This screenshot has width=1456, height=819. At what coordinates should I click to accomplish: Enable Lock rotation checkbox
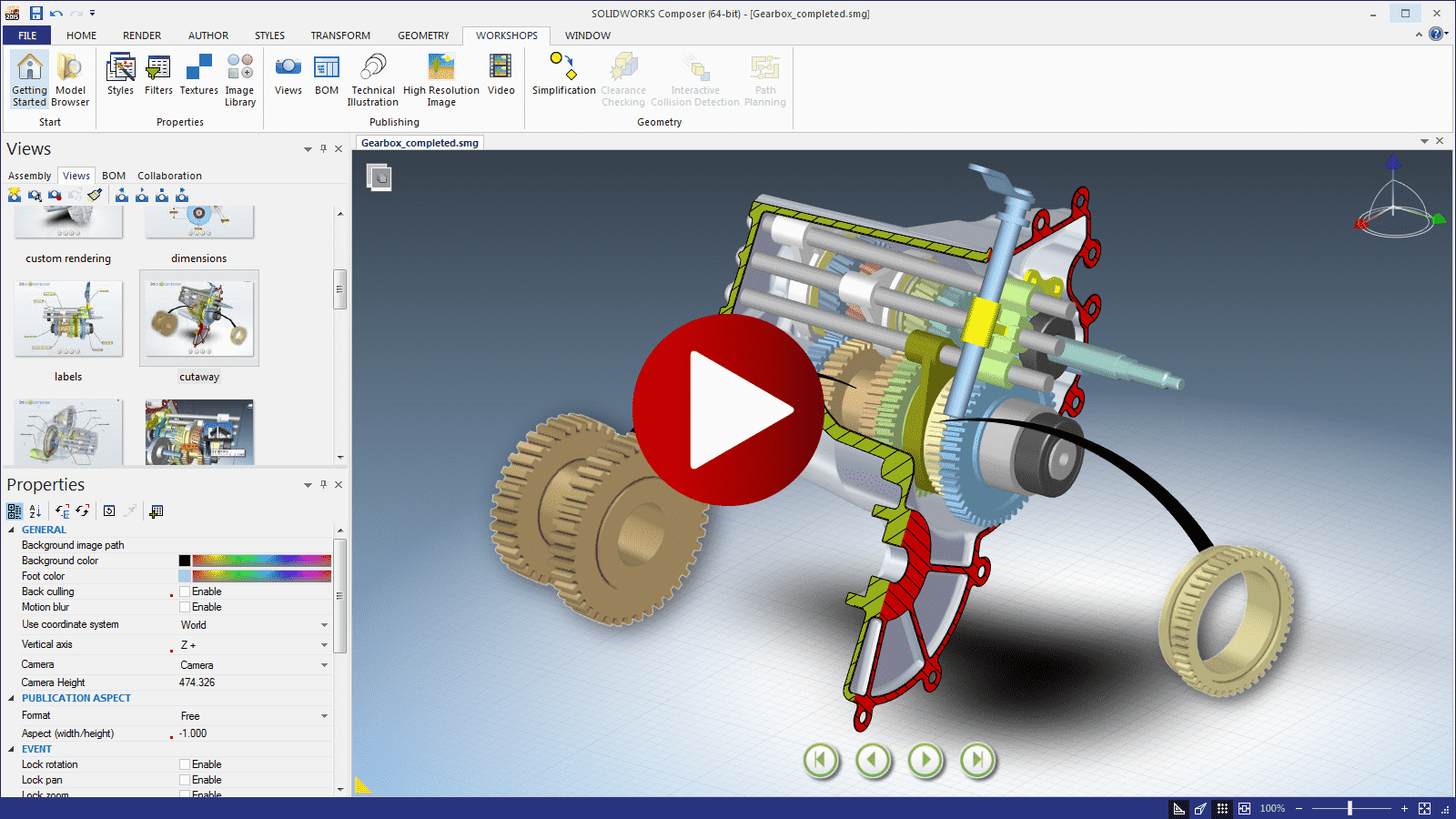[185, 764]
